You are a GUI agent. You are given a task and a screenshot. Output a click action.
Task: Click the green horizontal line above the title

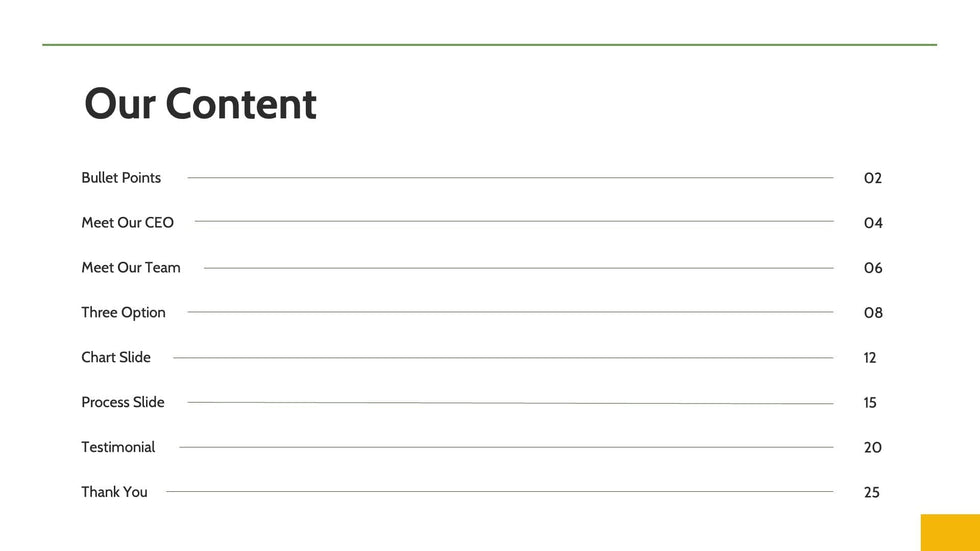point(489,45)
